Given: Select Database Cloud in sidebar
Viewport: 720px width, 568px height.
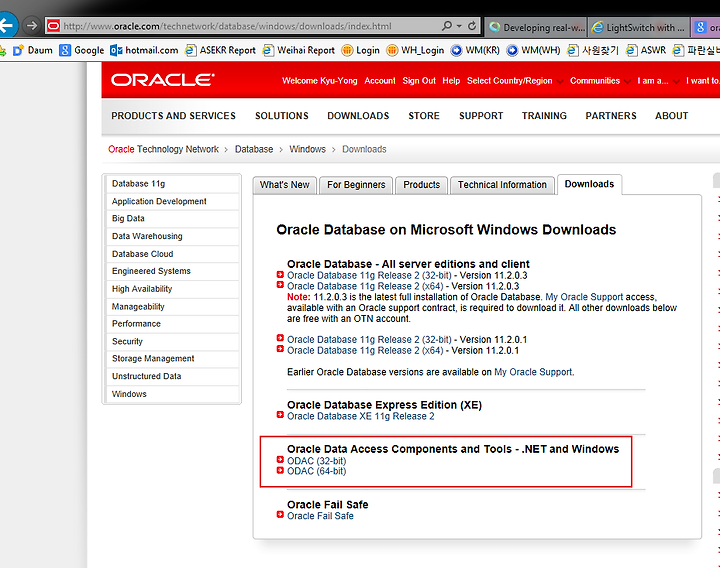Looking at the screenshot, I should click(173, 254).
